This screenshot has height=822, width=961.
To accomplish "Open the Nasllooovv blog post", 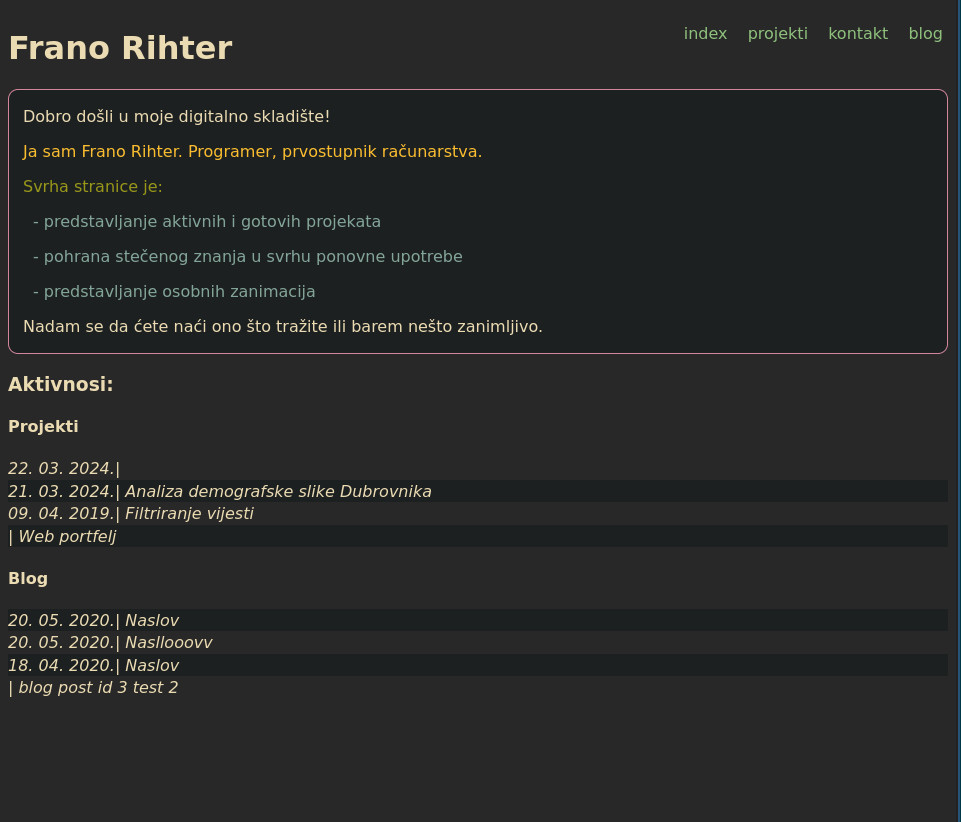I will click(168, 643).
